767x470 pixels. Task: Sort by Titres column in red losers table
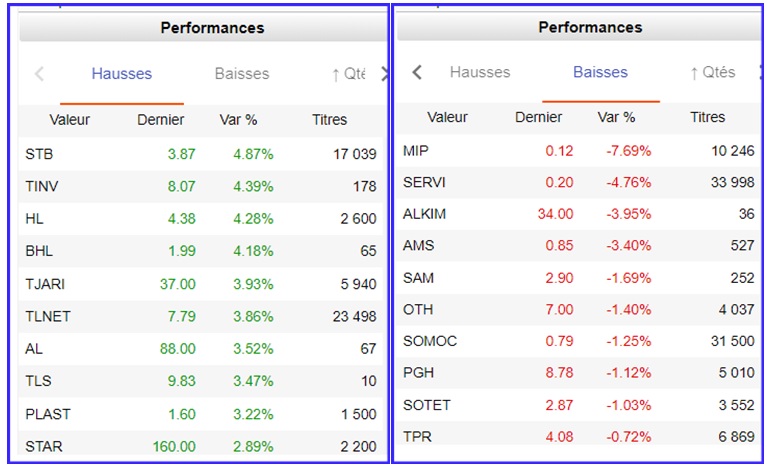point(708,118)
